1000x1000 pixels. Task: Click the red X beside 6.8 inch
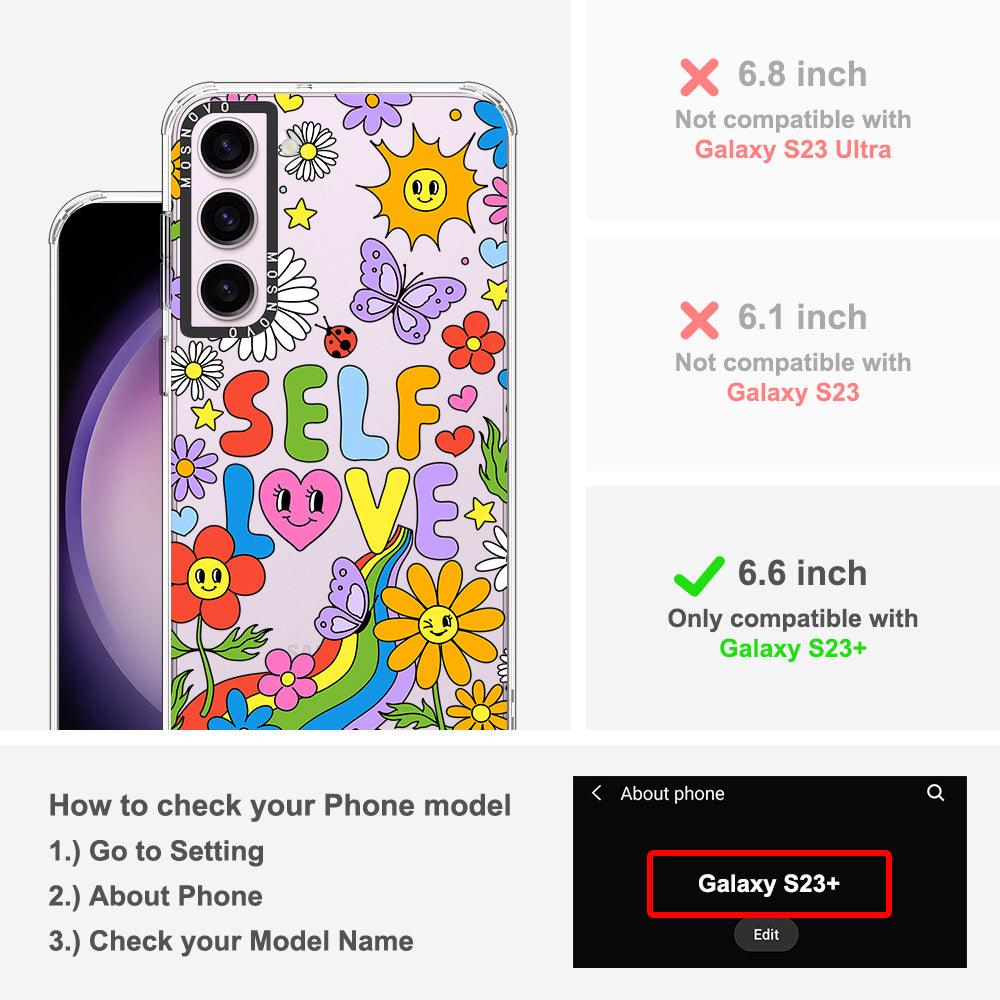[699, 77]
